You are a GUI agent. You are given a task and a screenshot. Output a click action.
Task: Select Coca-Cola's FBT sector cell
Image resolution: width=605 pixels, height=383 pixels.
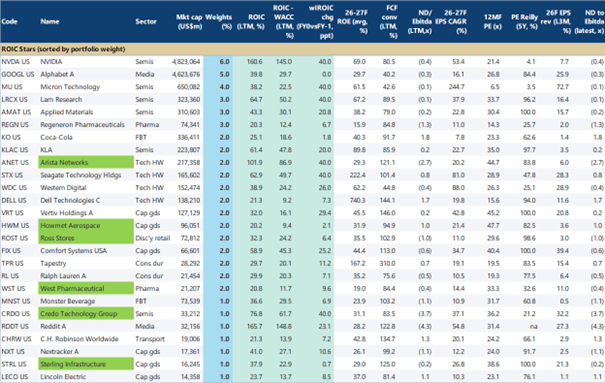point(141,137)
